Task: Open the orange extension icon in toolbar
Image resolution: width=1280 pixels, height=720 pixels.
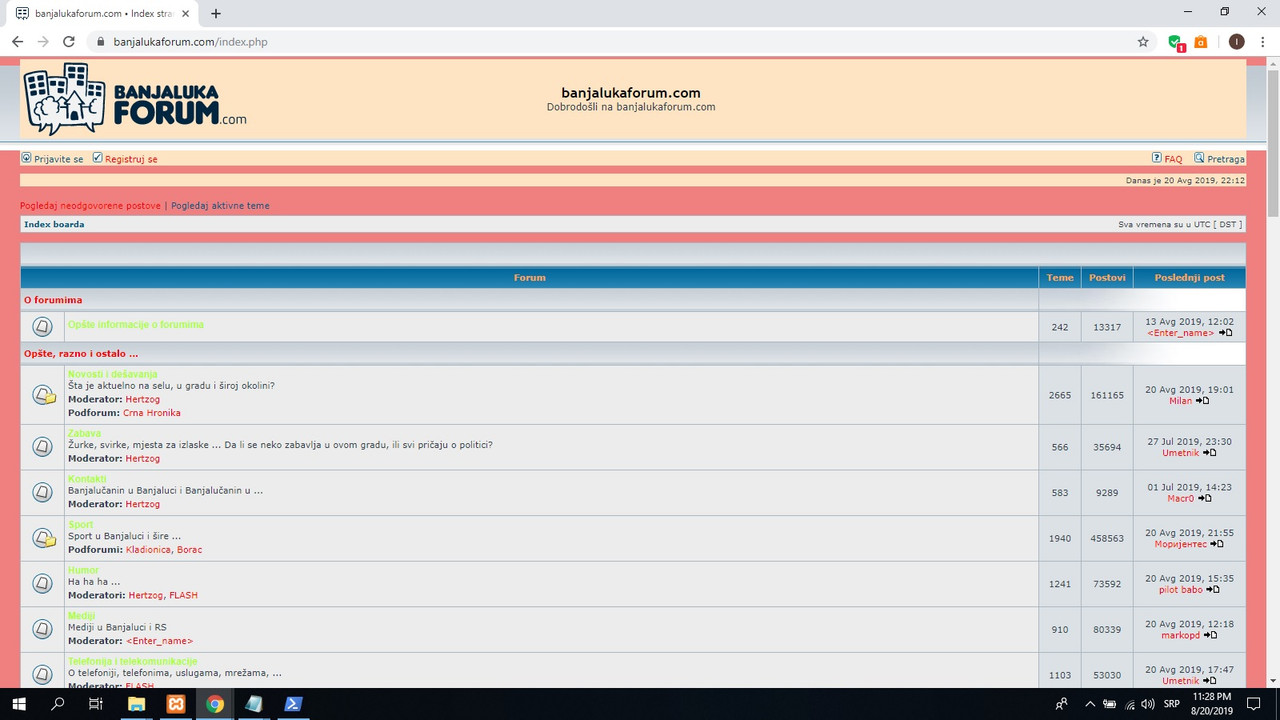Action: tap(1201, 42)
